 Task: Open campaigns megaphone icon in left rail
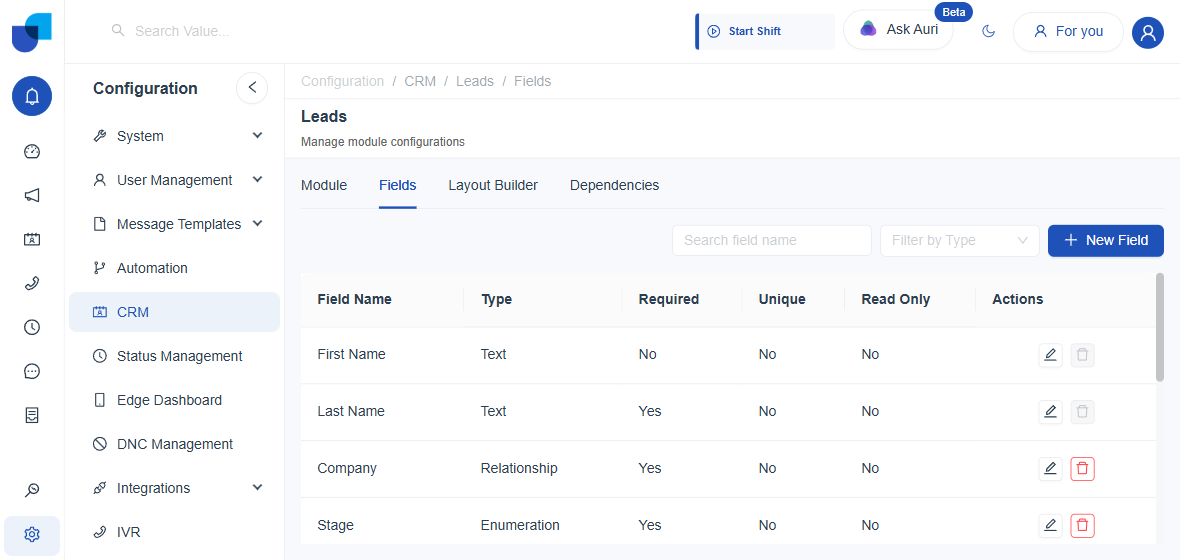(x=32, y=196)
